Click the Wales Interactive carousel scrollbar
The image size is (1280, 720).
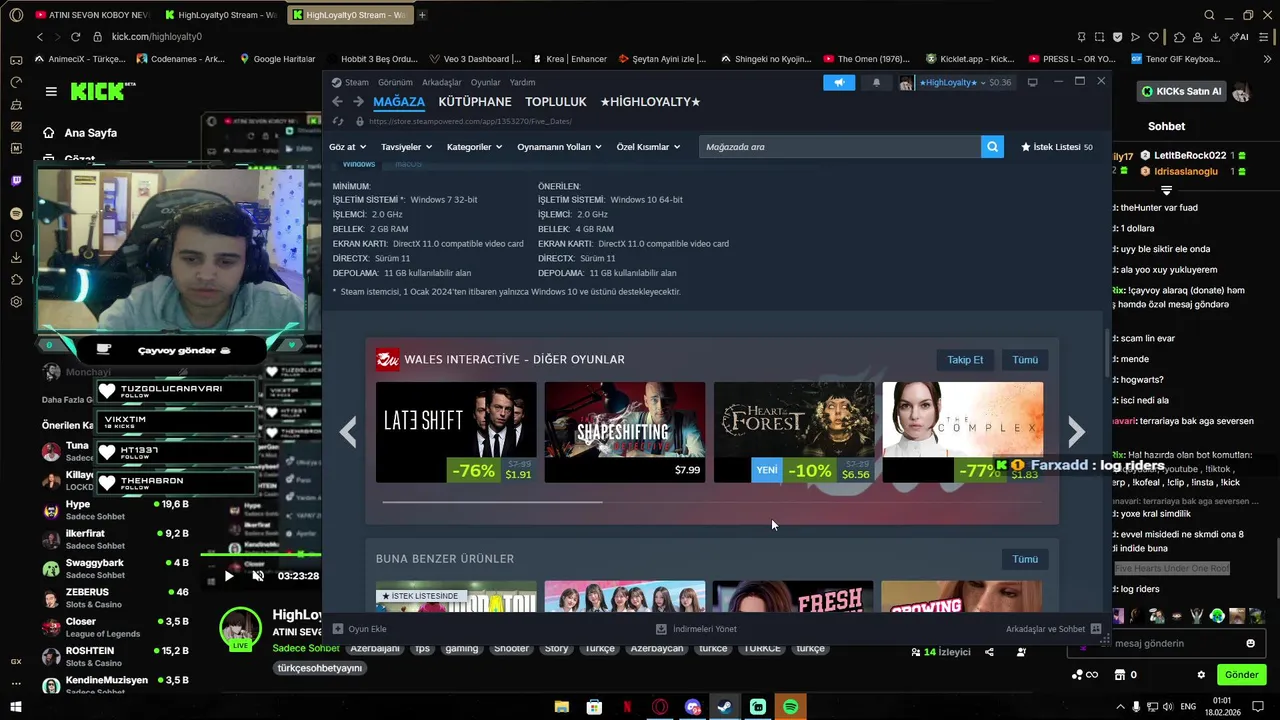click(492, 502)
